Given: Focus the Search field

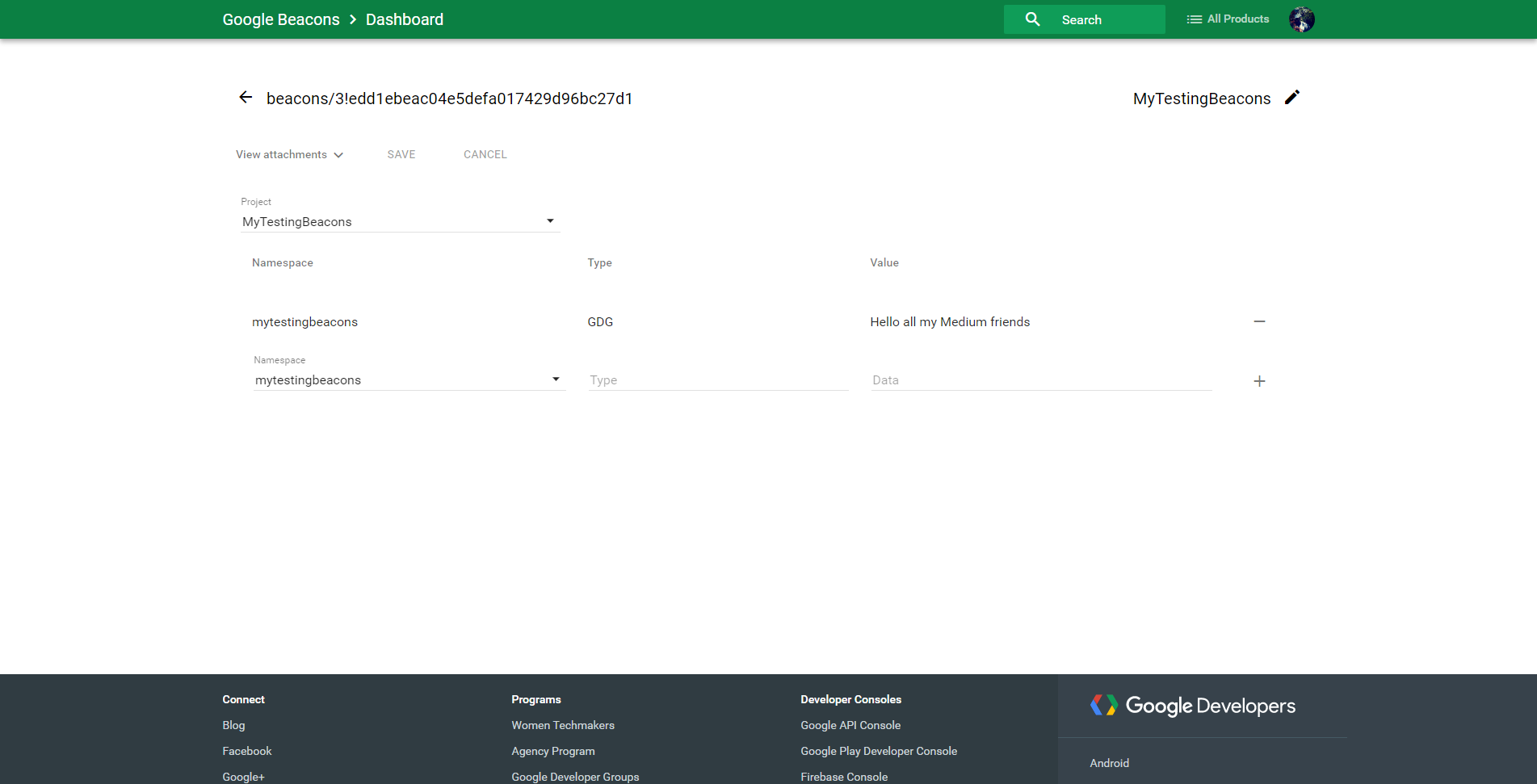Looking at the screenshot, I should pyautogui.click(x=1084, y=19).
